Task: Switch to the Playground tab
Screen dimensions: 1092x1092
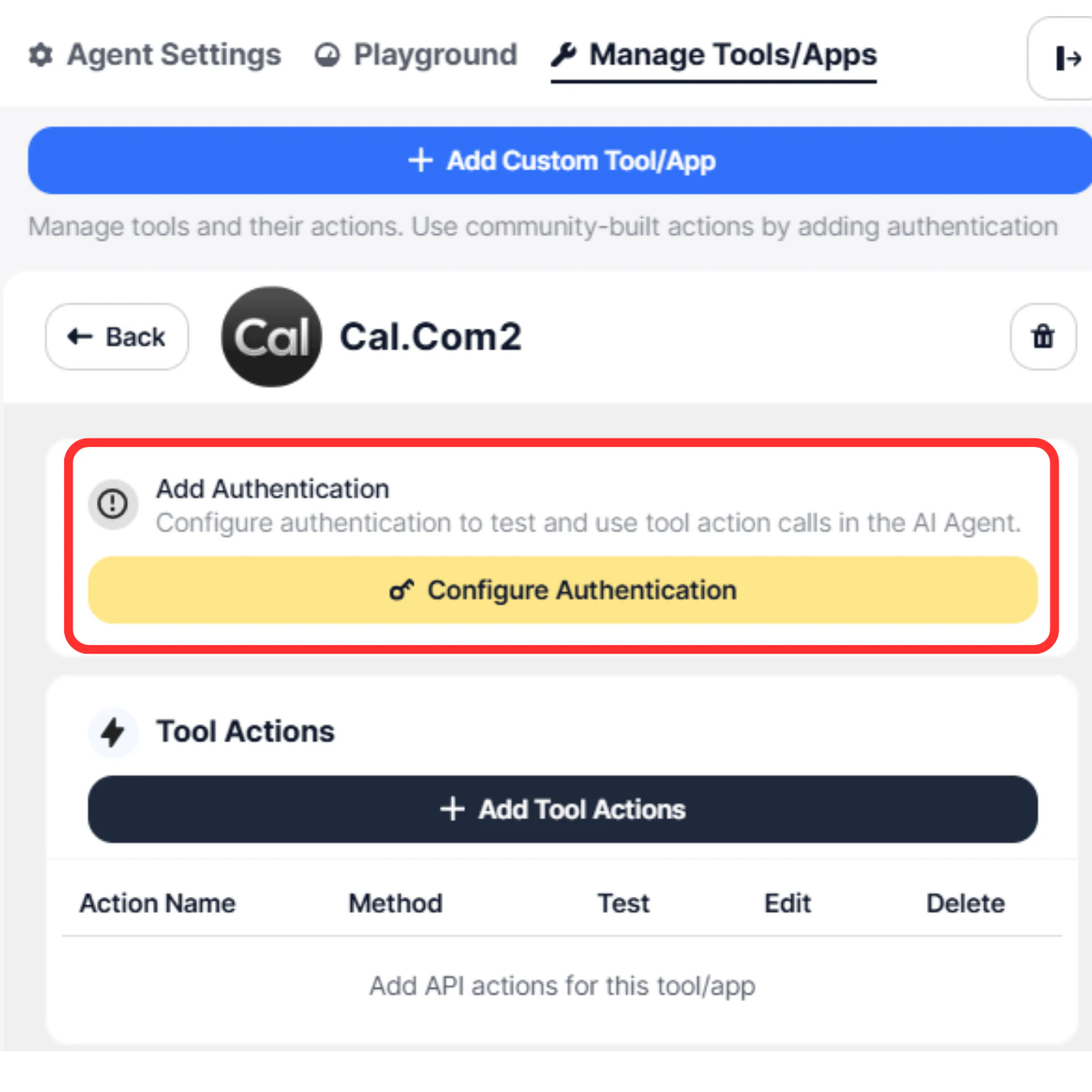Action: tap(415, 55)
